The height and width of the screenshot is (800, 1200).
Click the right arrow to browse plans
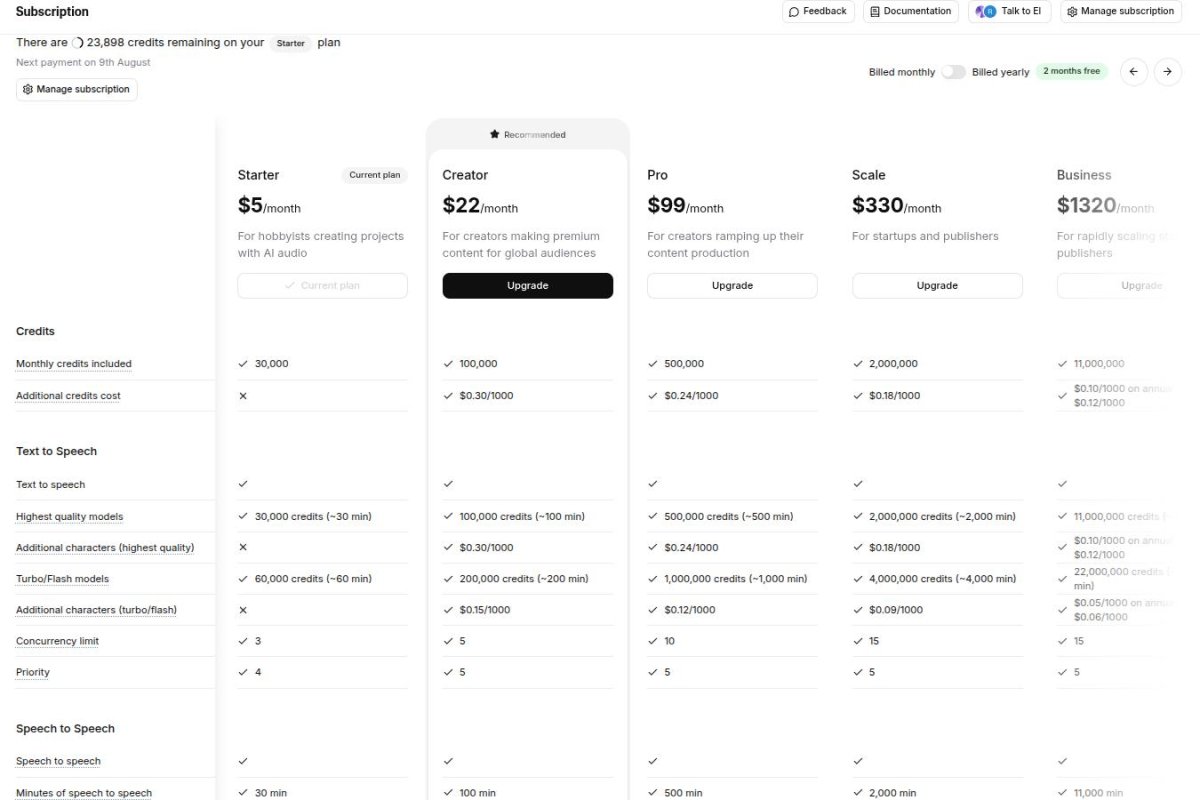coord(1167,71)
